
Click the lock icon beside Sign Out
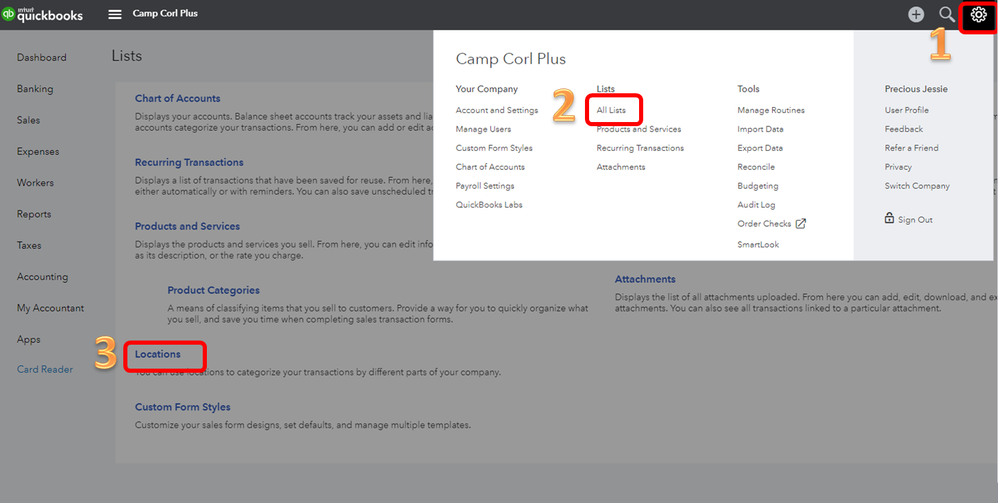(x=889, y=218)
